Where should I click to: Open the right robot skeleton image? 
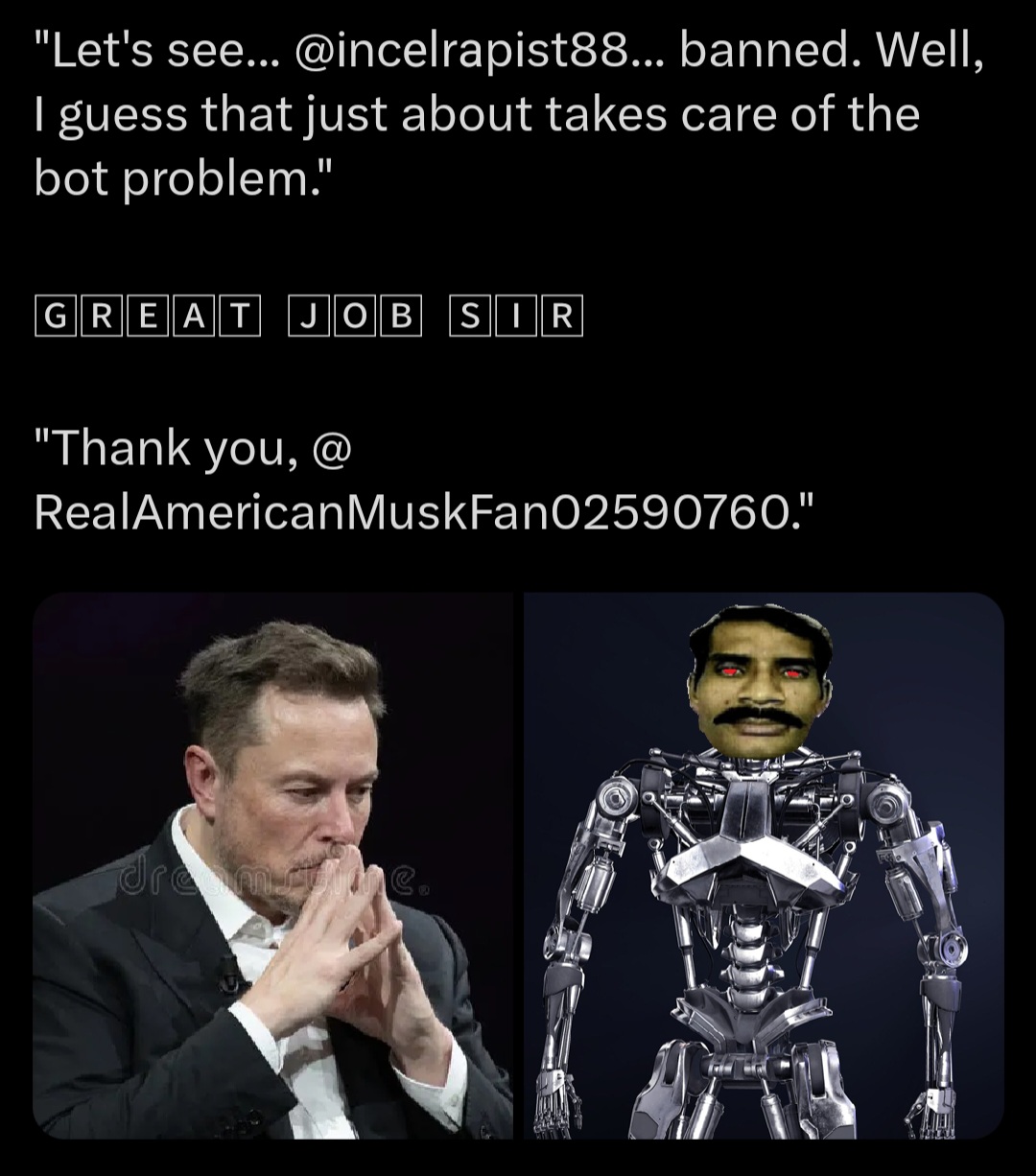pos(764,865)
